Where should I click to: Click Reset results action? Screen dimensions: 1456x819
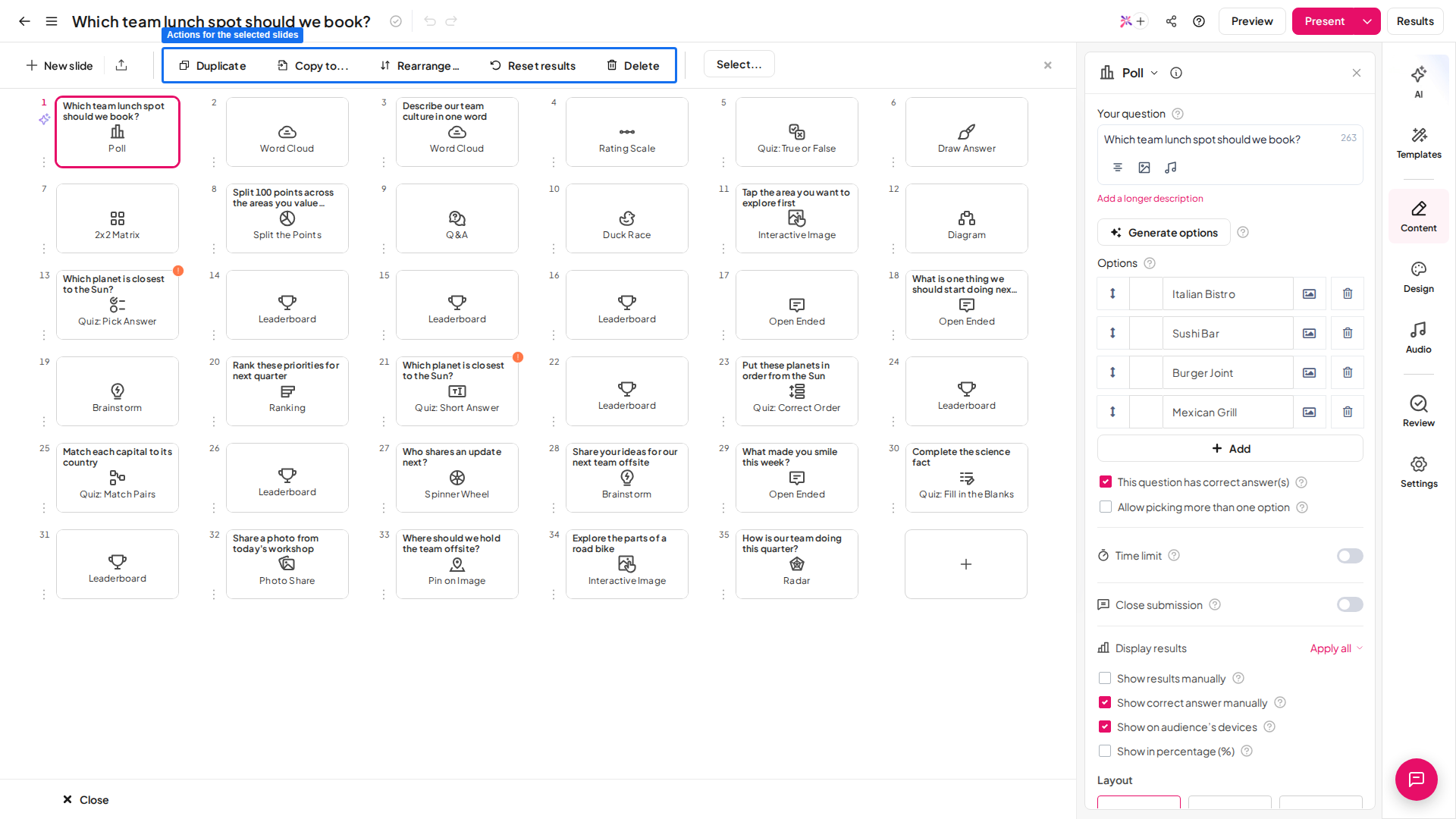click(532, 66)
